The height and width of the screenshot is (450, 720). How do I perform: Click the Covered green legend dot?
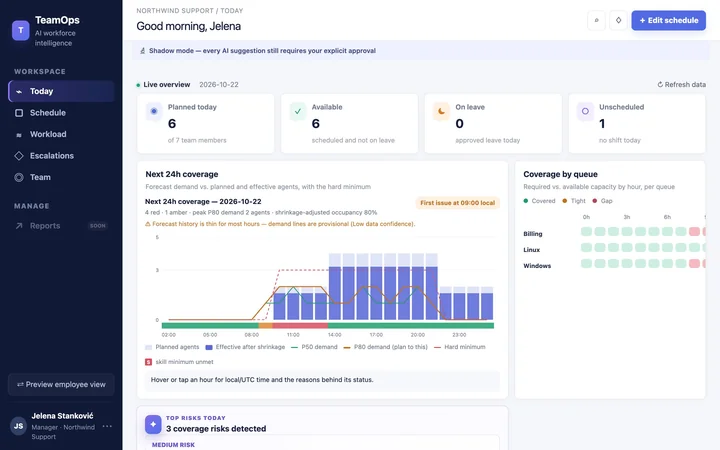526,201
